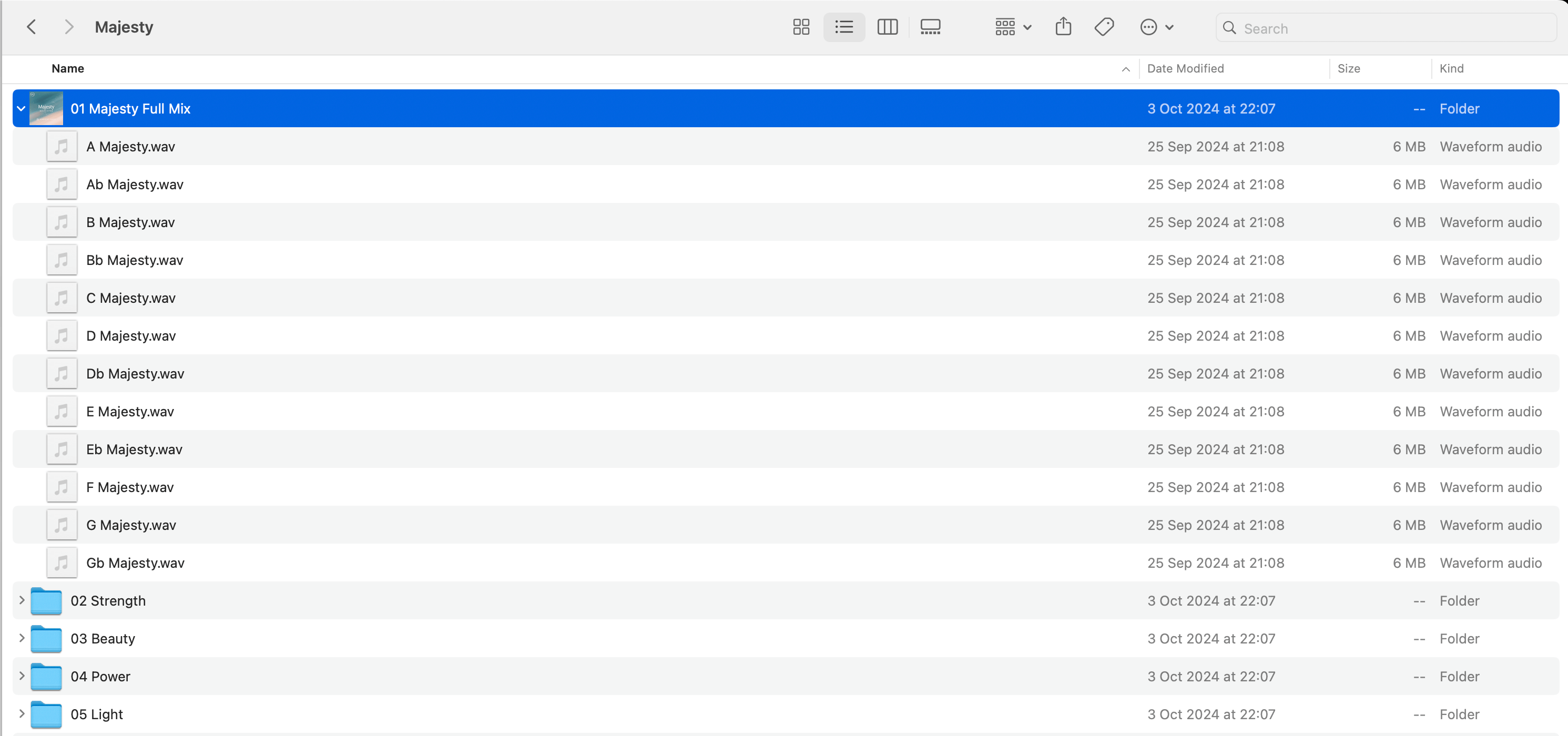Click the A Majesty.wav audio icon
The image size is (1568, 736).
(x=62, y=146)
